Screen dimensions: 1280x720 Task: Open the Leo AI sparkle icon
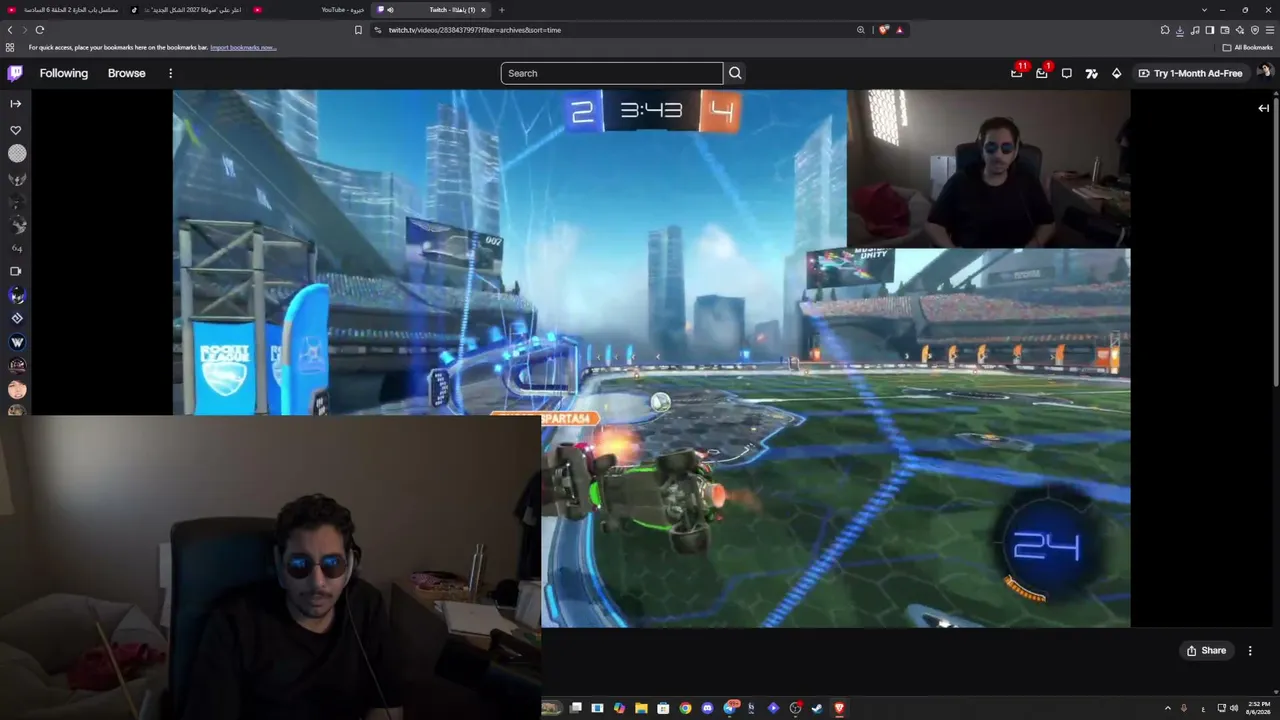tap(1240, 30)
